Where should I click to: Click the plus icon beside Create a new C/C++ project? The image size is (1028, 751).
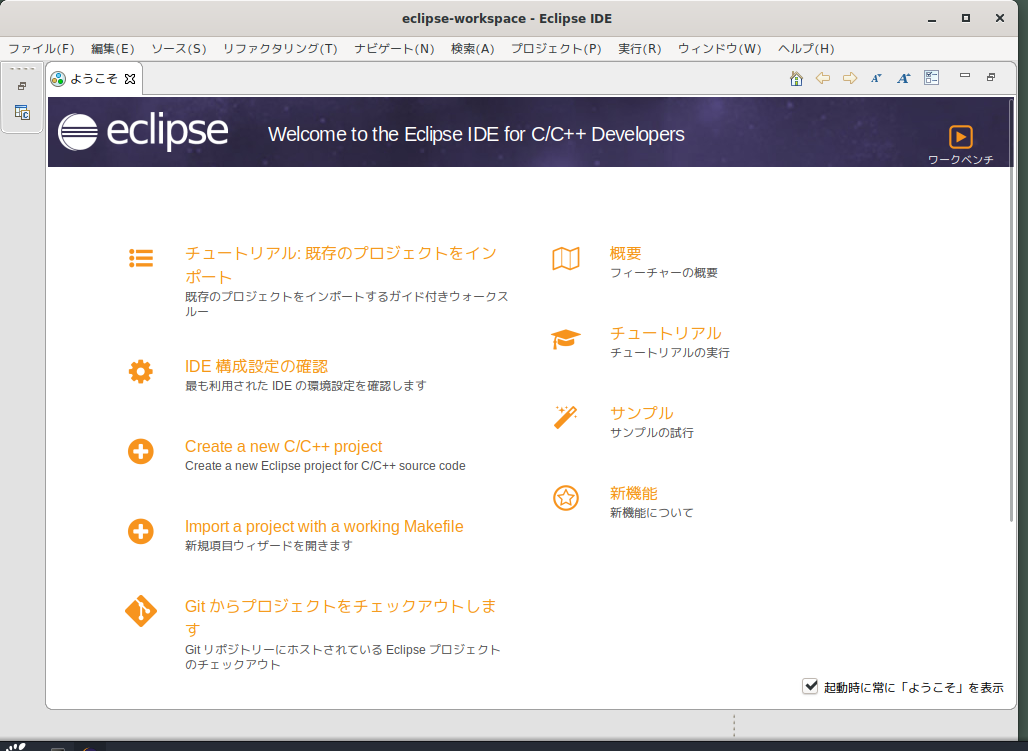(141, 452)
